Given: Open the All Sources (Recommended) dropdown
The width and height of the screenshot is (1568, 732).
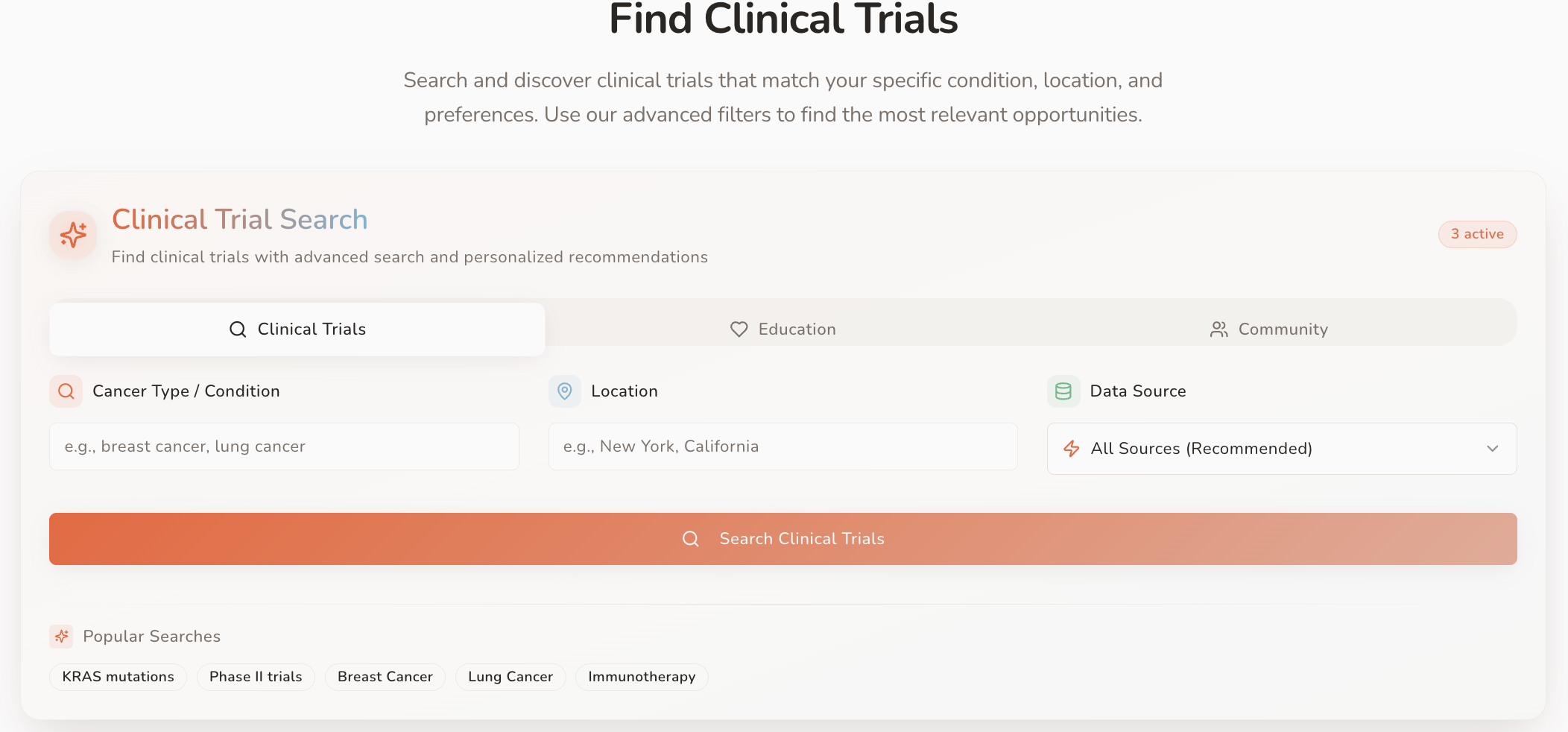Looking at the screenshot, I should 1282,449.
